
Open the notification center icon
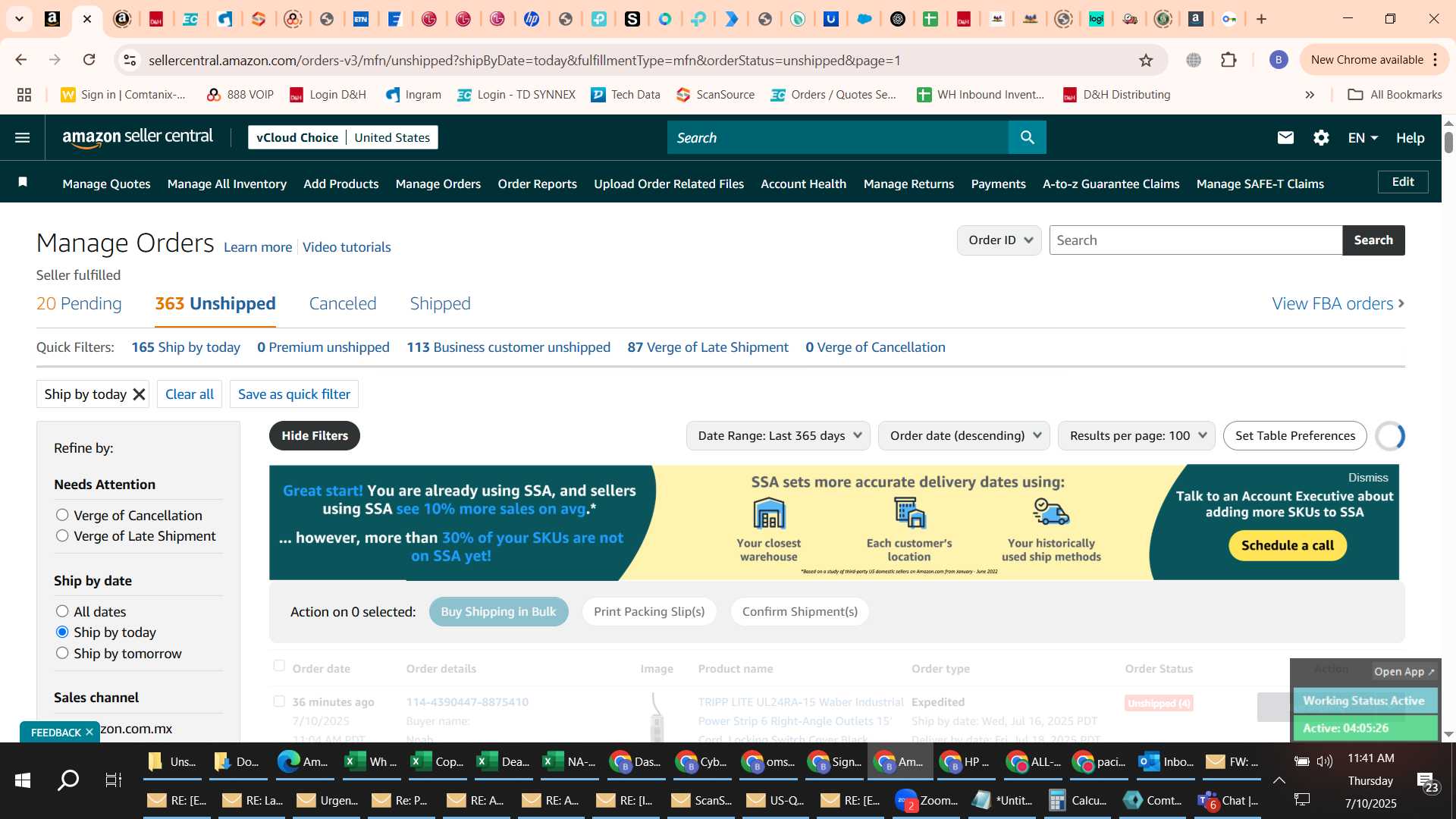click(x=1426, y=781)
